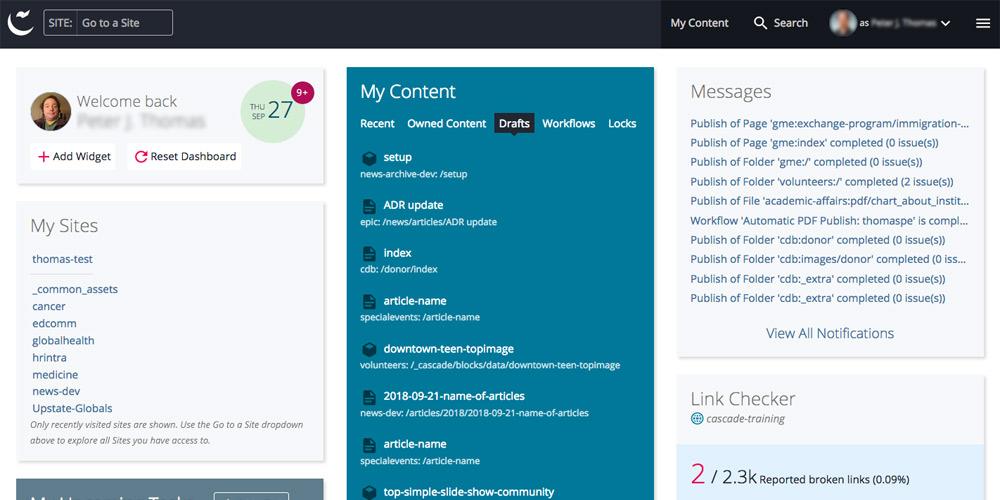
Task: Open message Publish of Folder 'cdb:images/donor'
Action: tap(829, 259)
